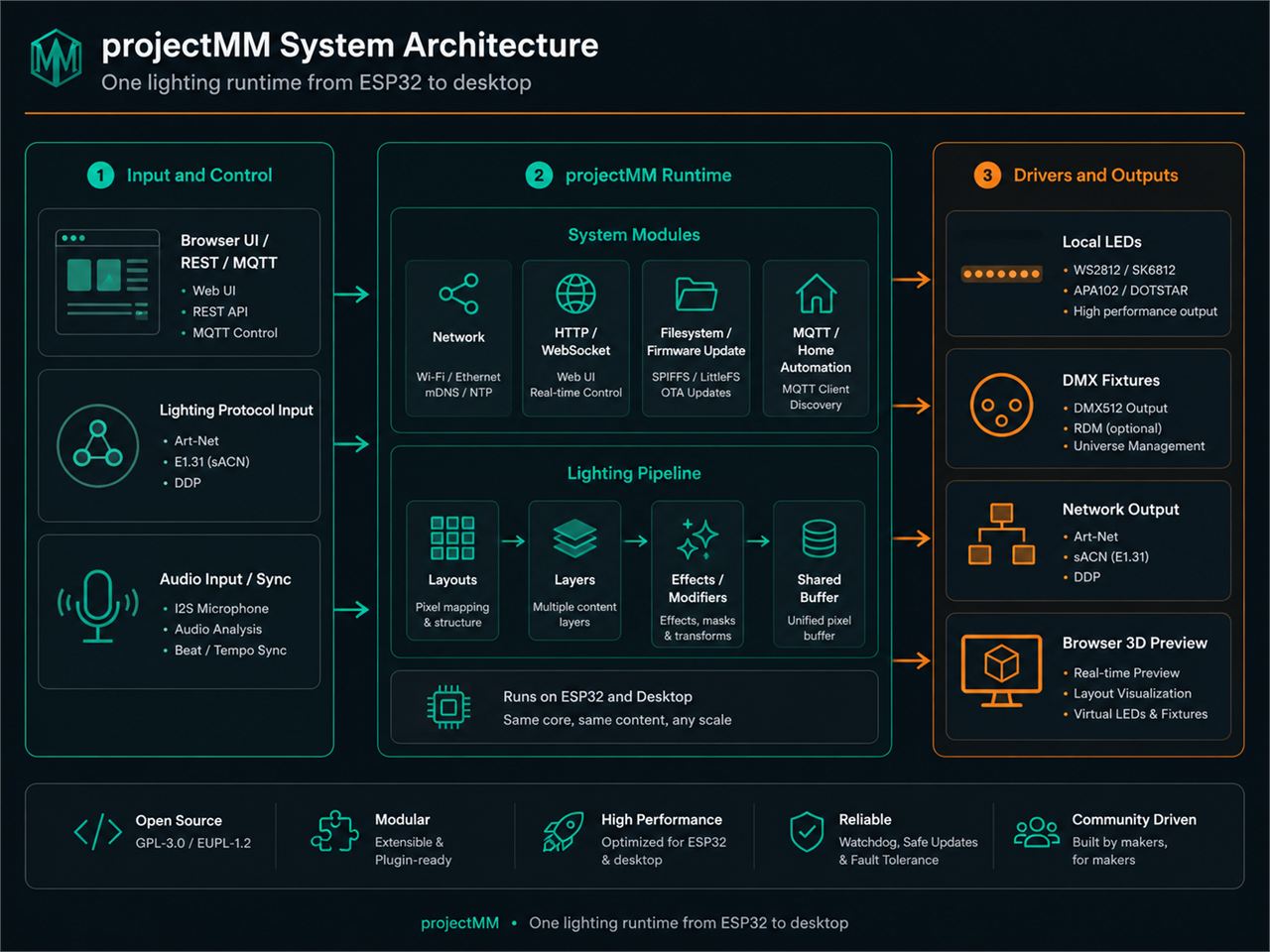This screenshot has width=1270, height=952.
Task: Click the Filesystem folder icon
Action: [x=696, y=294]
